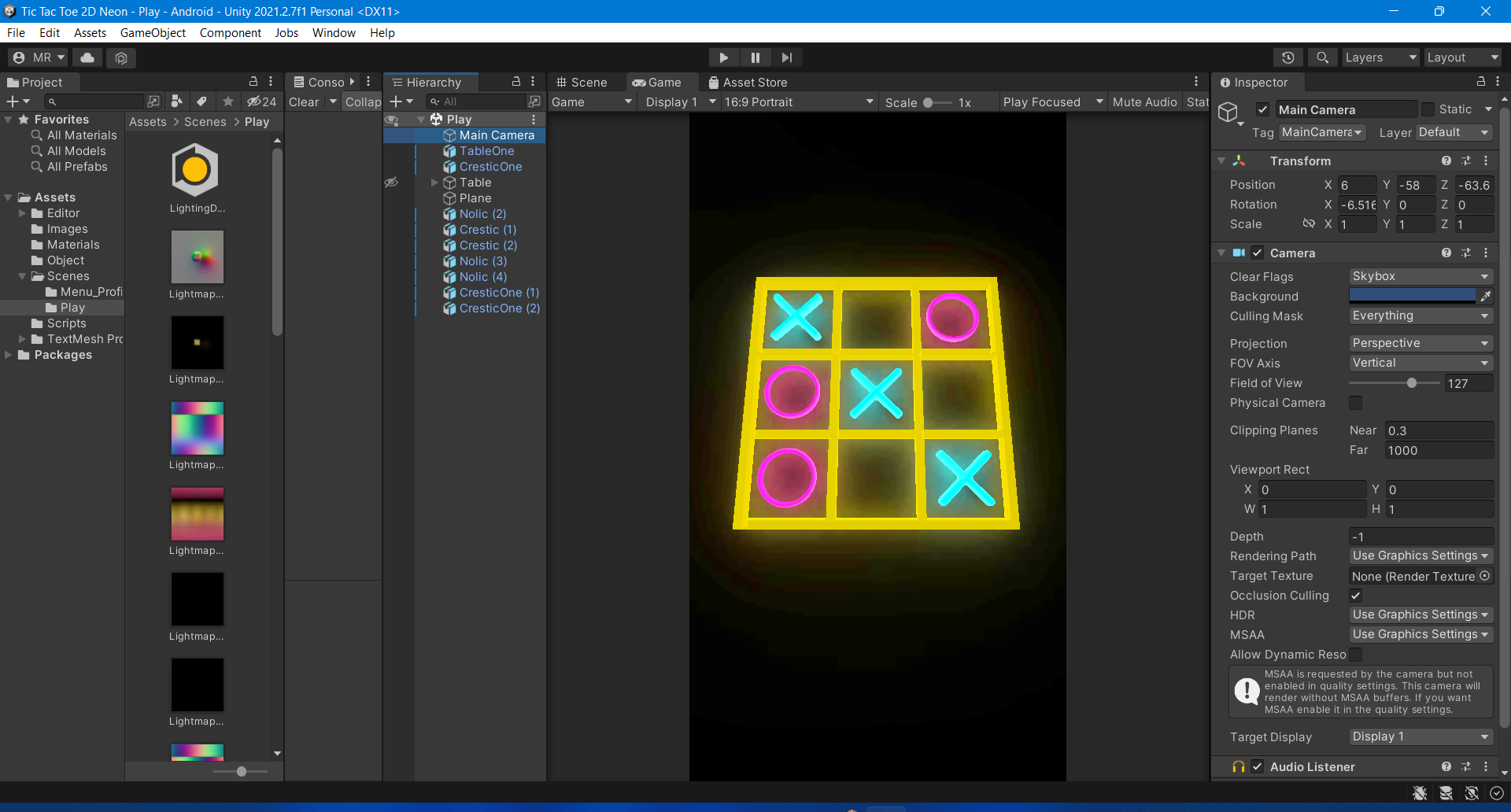Open the Undo History icon
The width and height of the screenshot is (1511, 812).
(x=1287, y=57)
